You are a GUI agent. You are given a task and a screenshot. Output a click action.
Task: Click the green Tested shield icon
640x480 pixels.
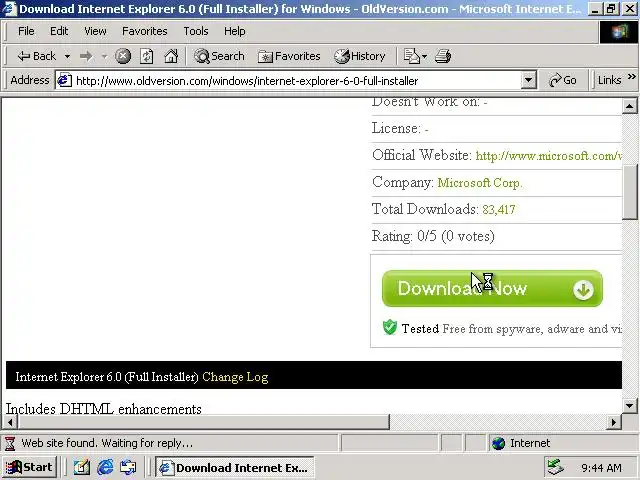coord(390,327)
